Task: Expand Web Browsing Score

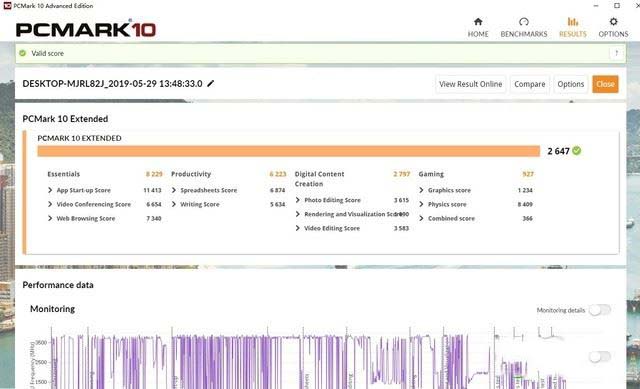Action: 50,218
